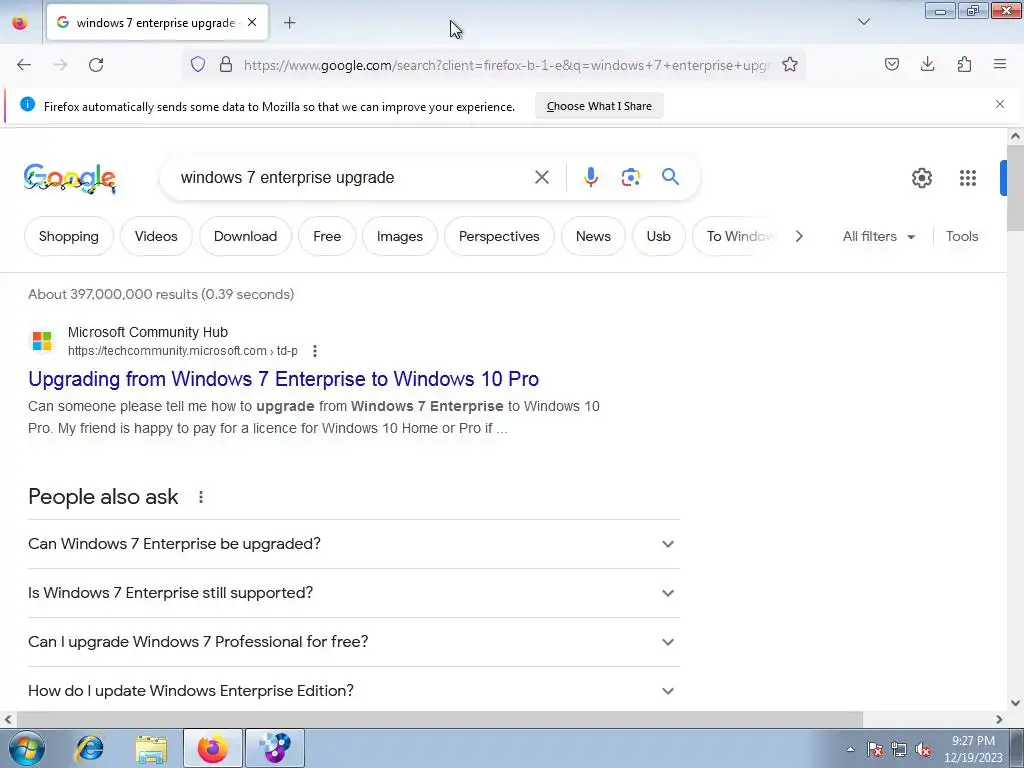Select the Usb filter chip

pyautogui.click(x=658, y=236)
